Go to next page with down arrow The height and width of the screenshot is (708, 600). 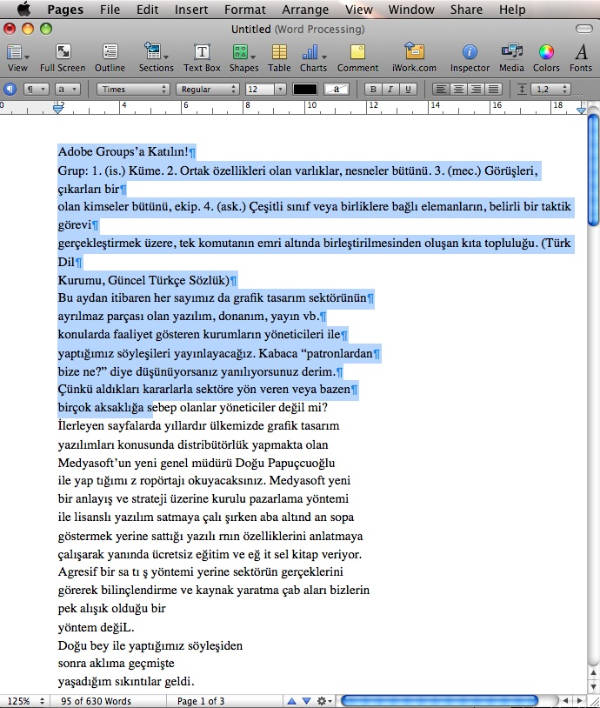[307, 701]
